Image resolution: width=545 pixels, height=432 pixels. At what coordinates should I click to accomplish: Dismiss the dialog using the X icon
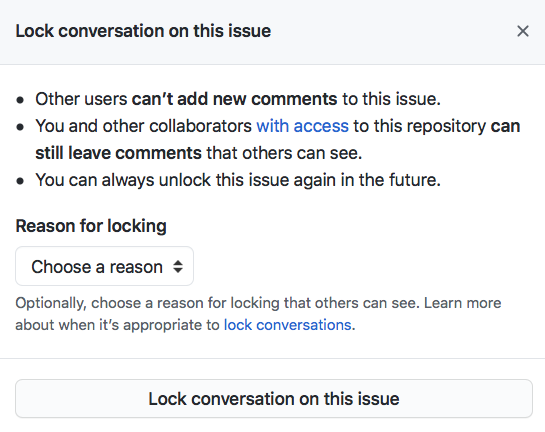[x=523, y=31]
